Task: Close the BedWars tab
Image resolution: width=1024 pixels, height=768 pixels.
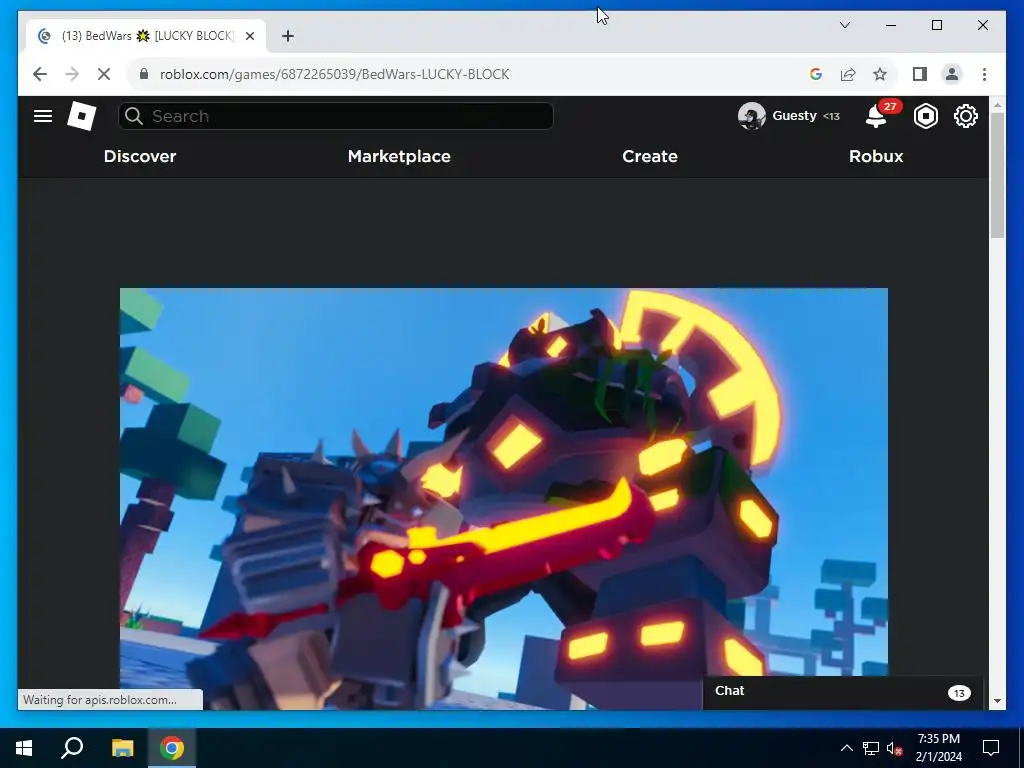Action: (249, 36)
